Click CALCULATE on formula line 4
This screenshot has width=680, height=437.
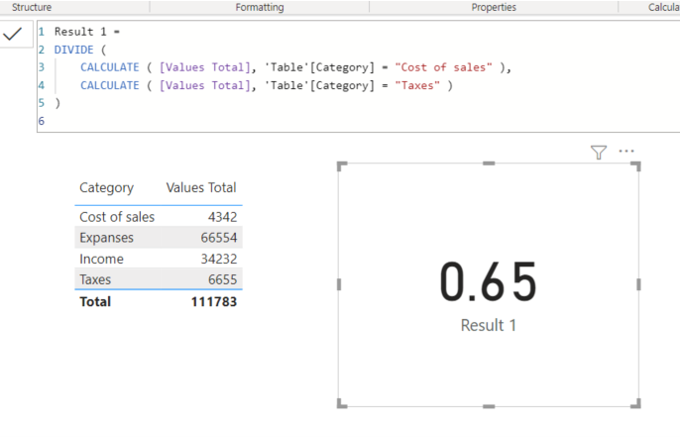110,85
